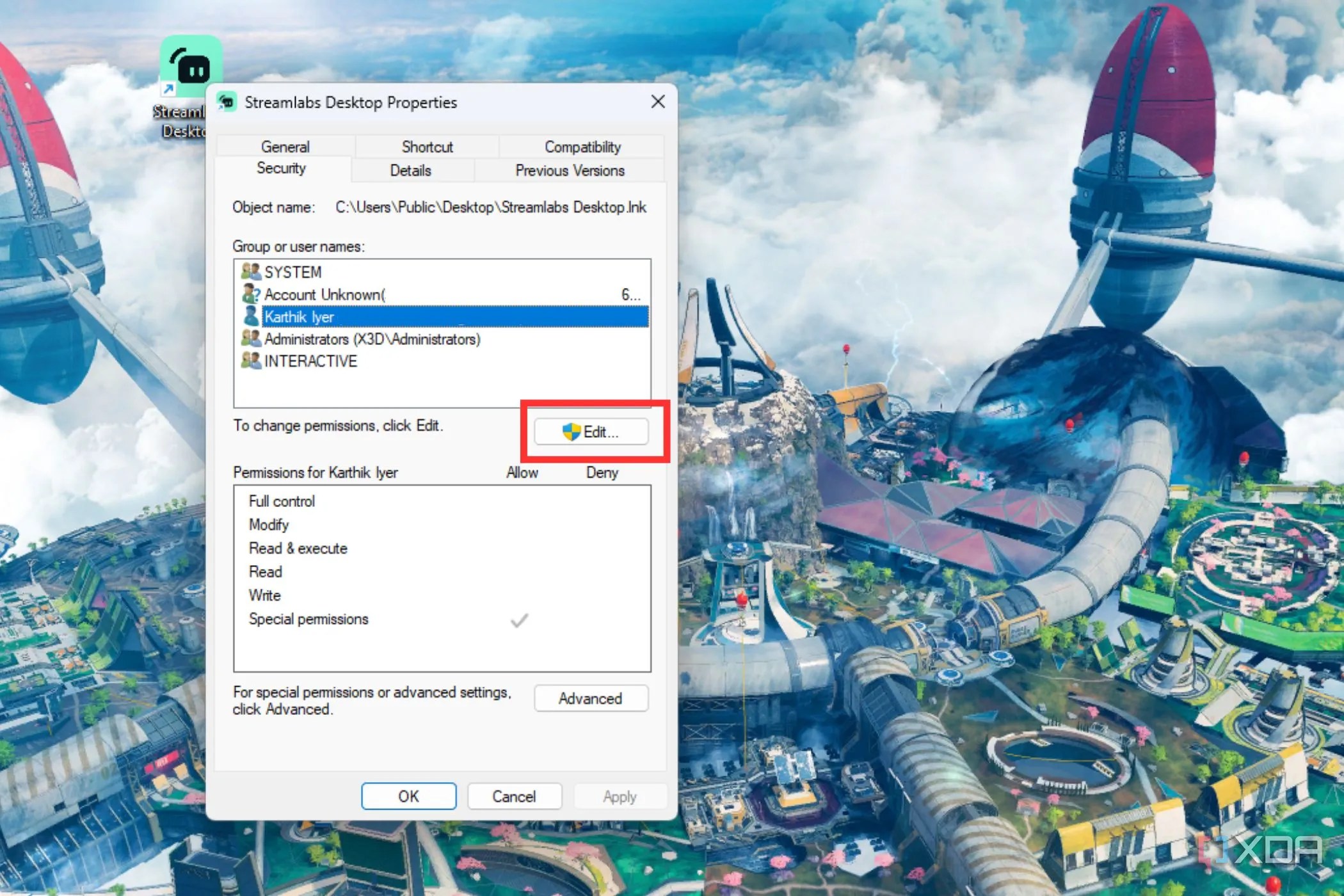Open Advanced permission settings
Viewport: 1344px width, 896px height.
point(591,698)
